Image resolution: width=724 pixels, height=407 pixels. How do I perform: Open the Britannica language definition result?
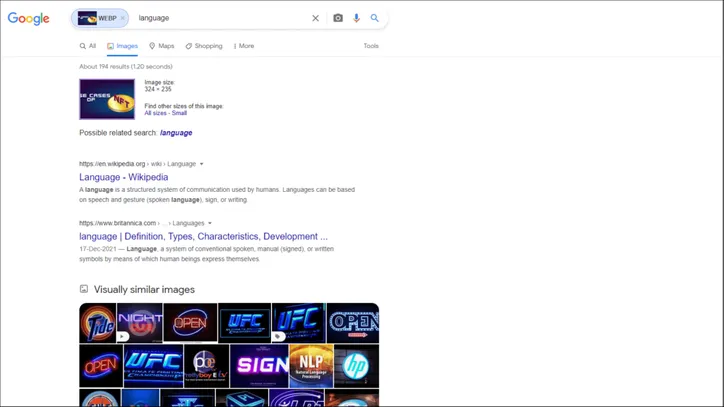[x=203, y=237]
